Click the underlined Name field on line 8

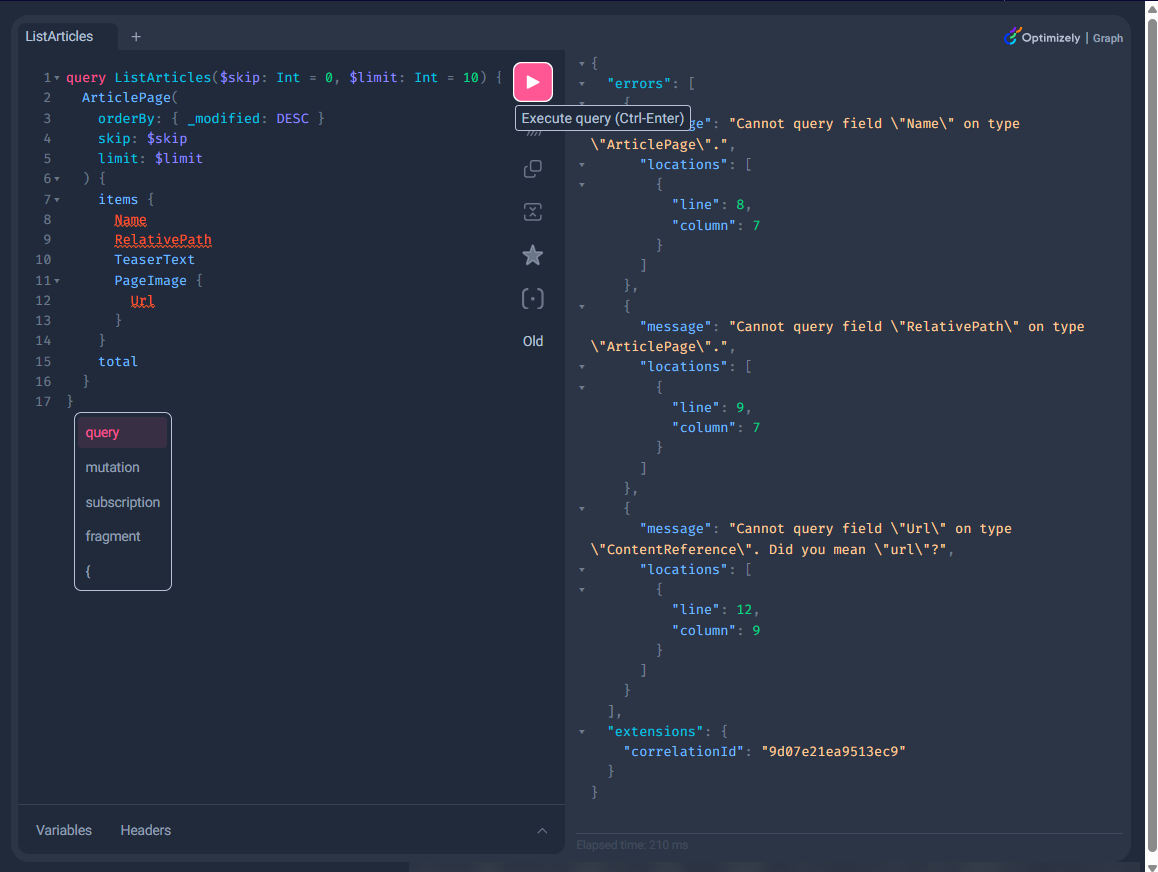(x=130, y=220)
